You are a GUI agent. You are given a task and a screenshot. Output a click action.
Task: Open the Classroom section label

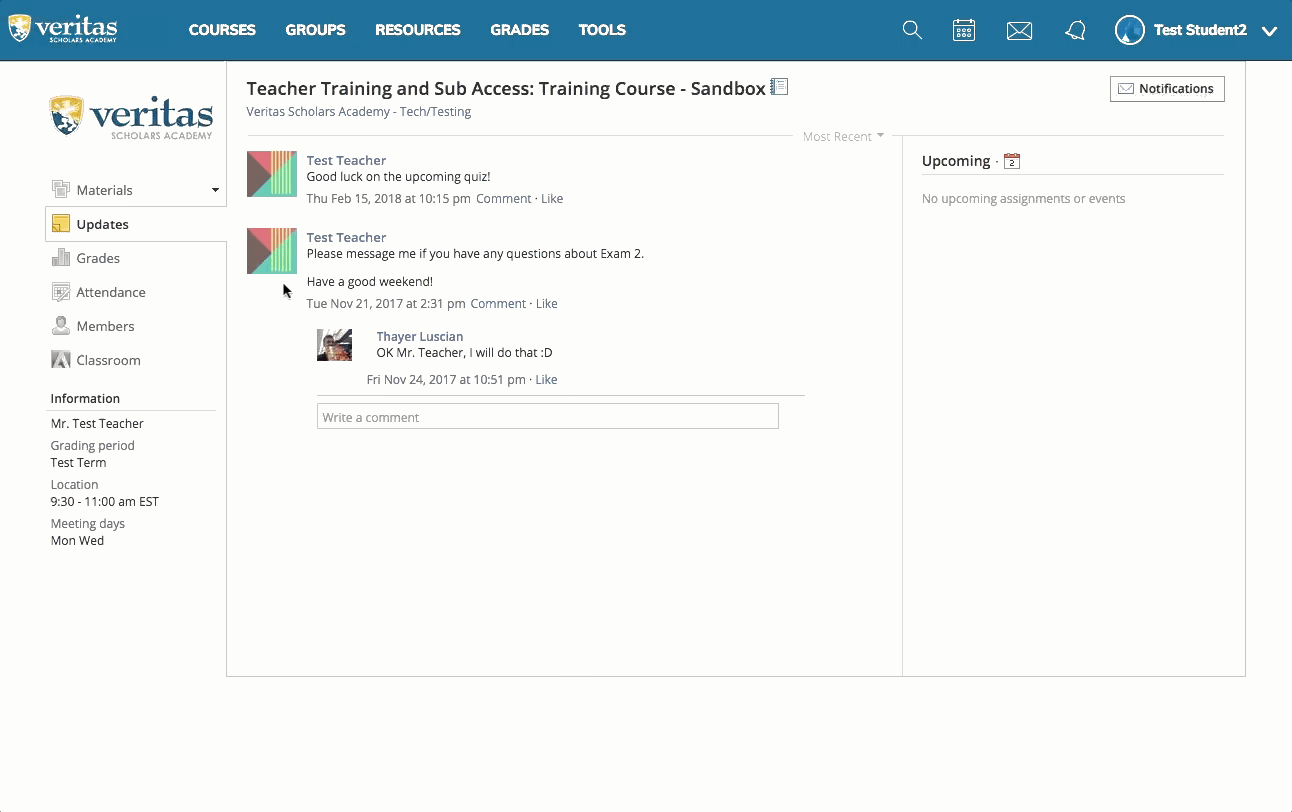(x=108, y=360)
